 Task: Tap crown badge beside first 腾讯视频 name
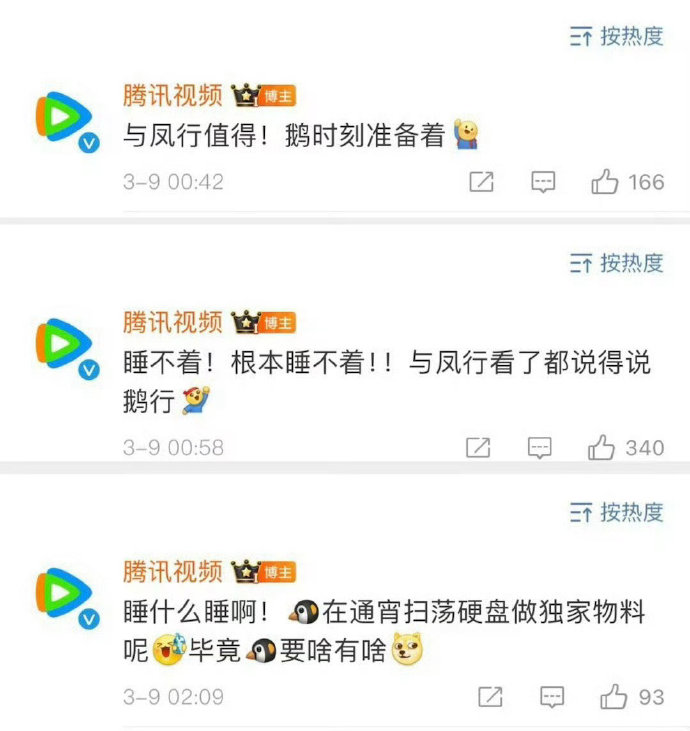[245, 95]
